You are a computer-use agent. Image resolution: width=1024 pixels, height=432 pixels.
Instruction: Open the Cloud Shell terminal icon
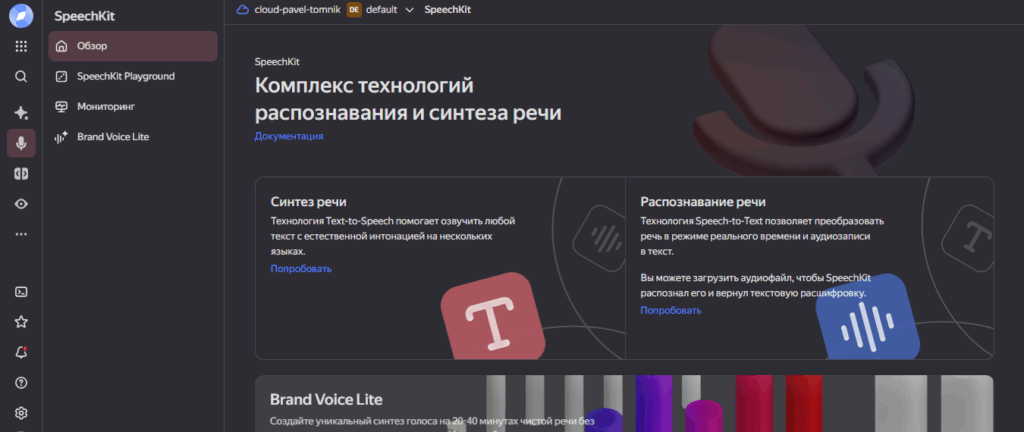(x=21, y=292)
